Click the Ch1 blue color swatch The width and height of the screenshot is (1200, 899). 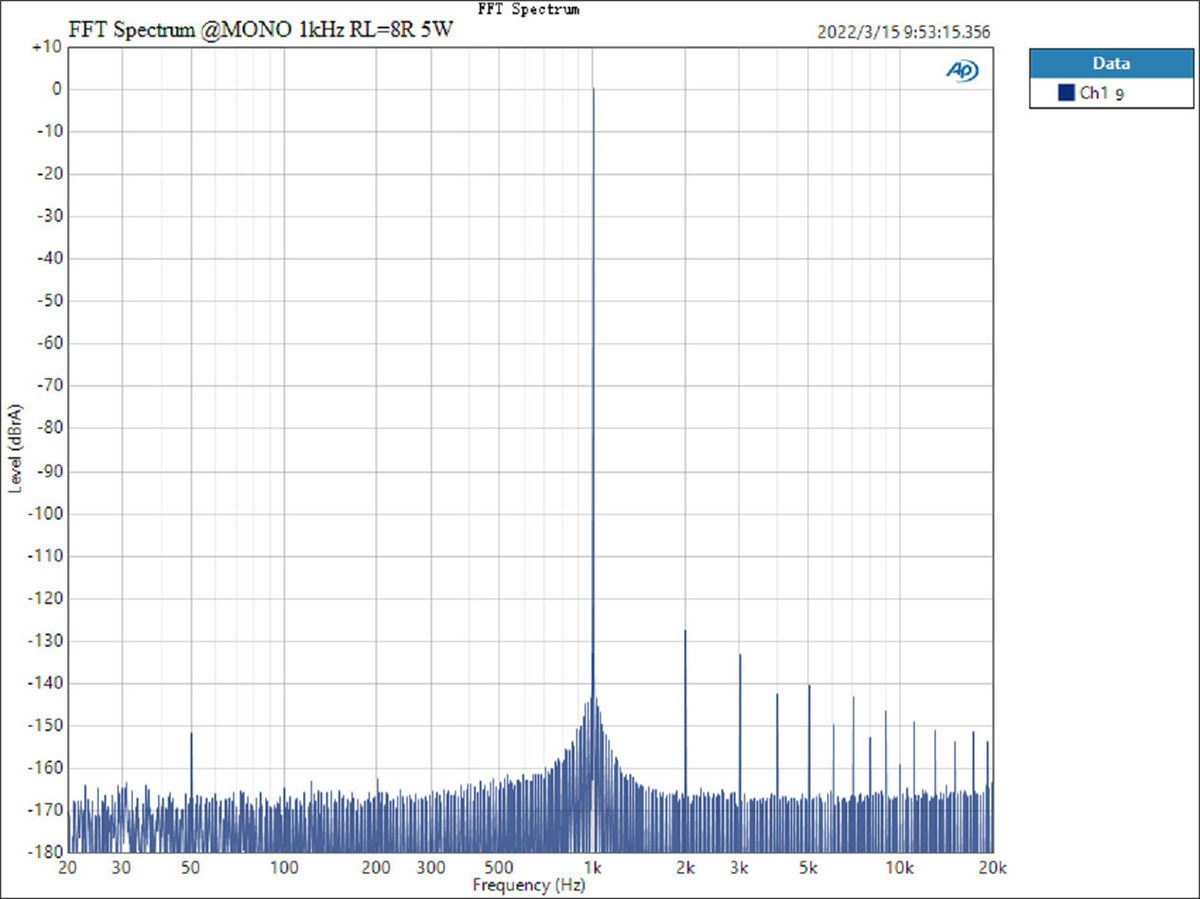1066,93
